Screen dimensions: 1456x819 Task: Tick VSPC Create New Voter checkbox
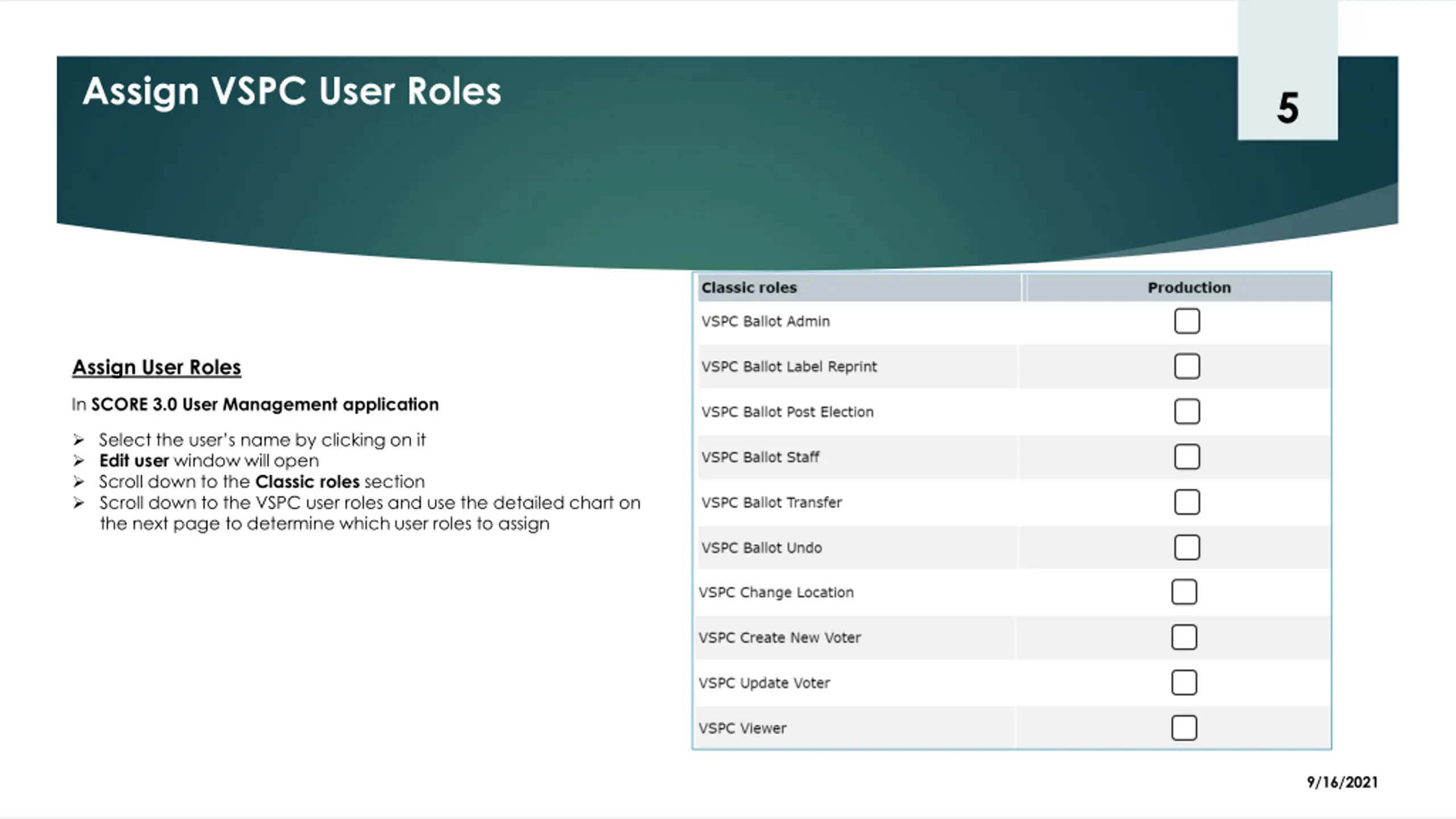click(x=1184, y=637)
